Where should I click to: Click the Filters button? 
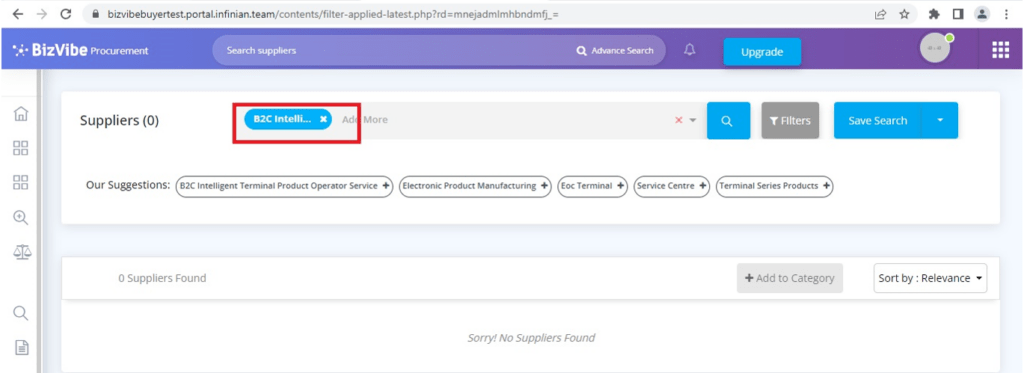[790, 121]
